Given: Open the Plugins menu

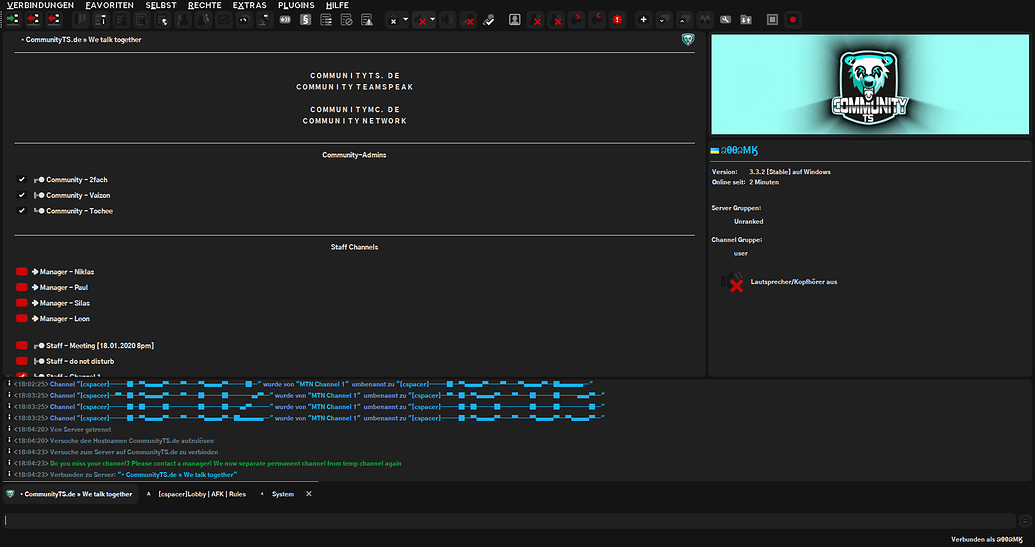Looking at the screenshot, I should pos(296,5).
